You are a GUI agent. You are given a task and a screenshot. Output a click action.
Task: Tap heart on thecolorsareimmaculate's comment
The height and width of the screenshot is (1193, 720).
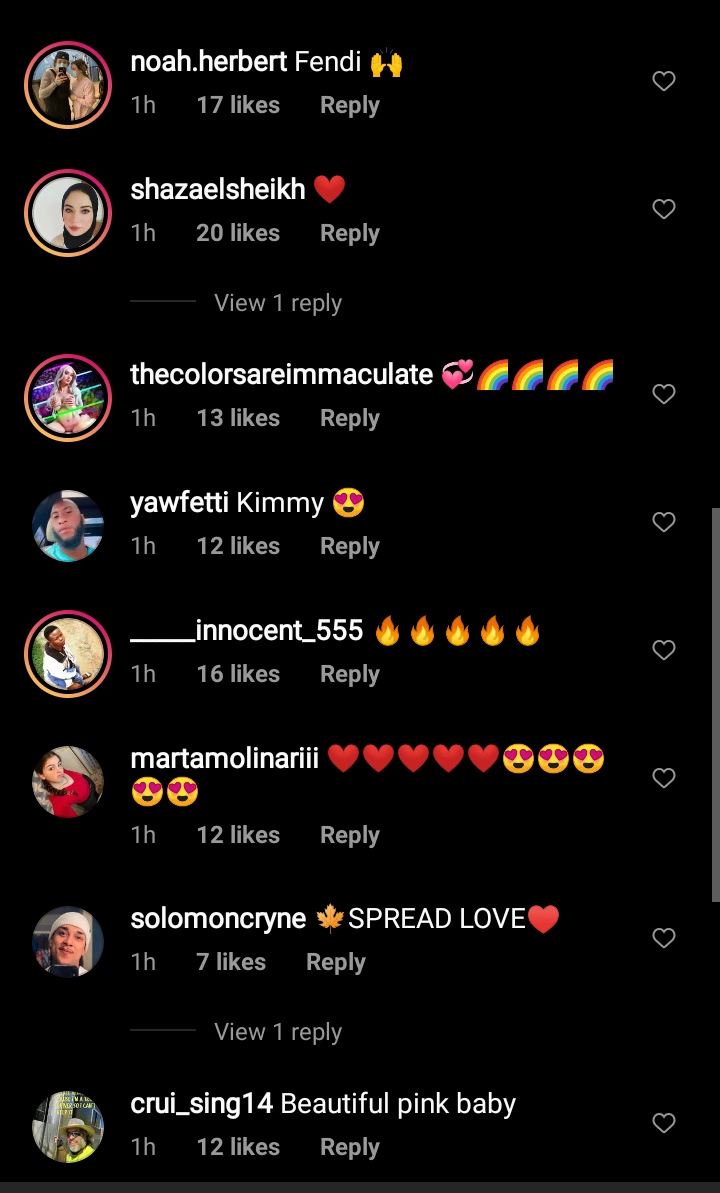click(664, 393)
